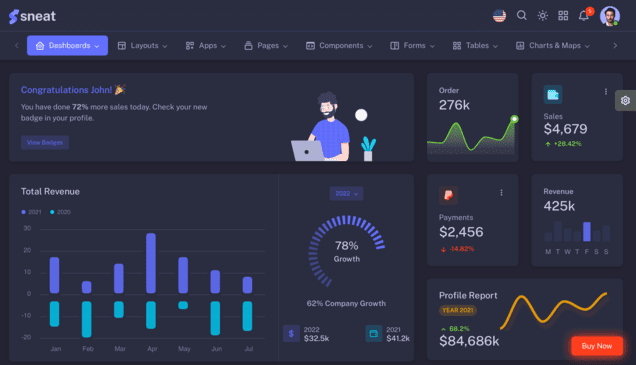Click the $4,679 sales value
The height and width of the screenshot is (365, 636).
coord(565,129)
